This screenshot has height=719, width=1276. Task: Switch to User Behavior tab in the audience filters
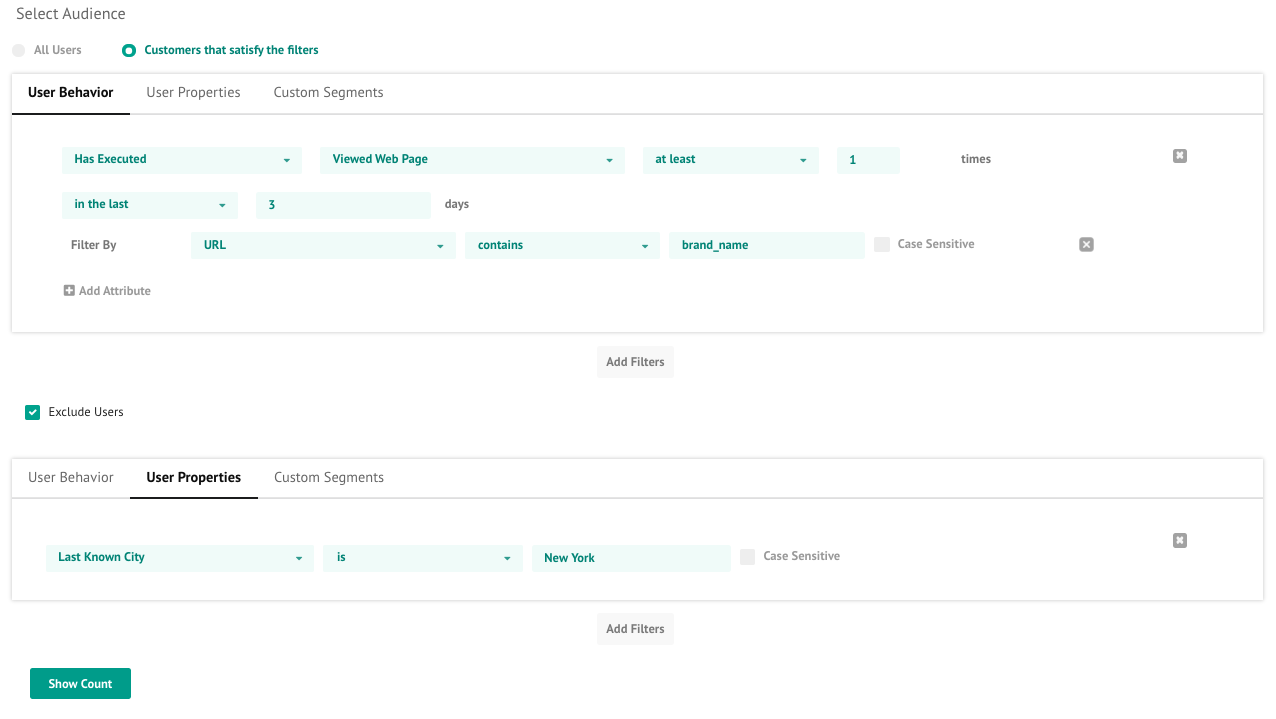tap(71, 93)
